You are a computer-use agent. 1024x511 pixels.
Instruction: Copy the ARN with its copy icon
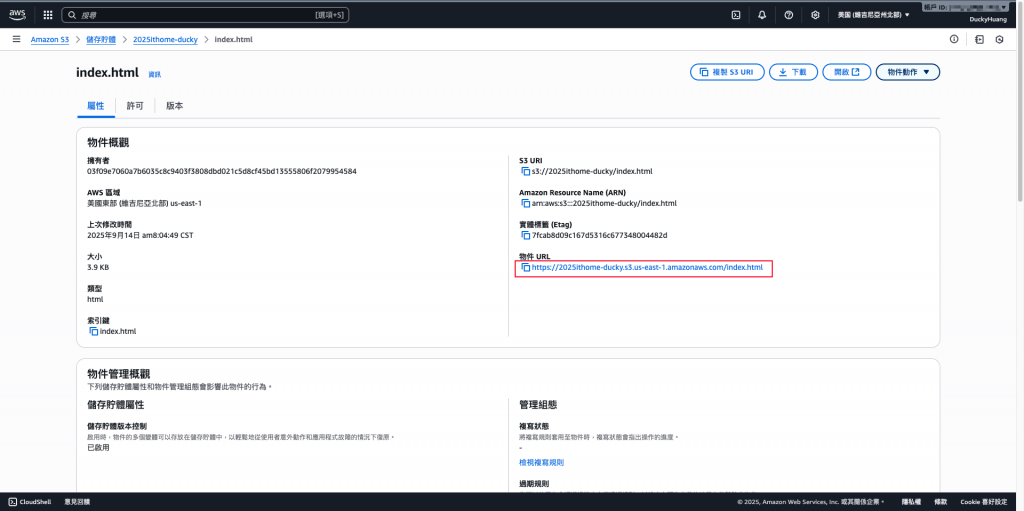tap(525, 203)
